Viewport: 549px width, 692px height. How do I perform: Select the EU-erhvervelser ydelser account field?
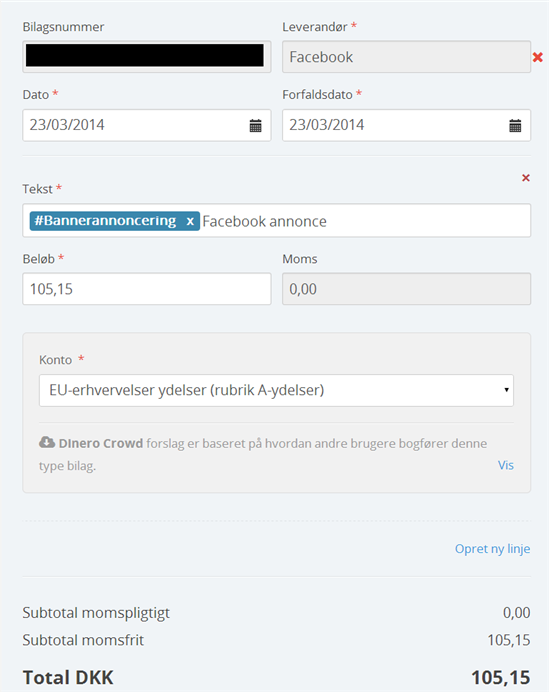pos(276,390)
